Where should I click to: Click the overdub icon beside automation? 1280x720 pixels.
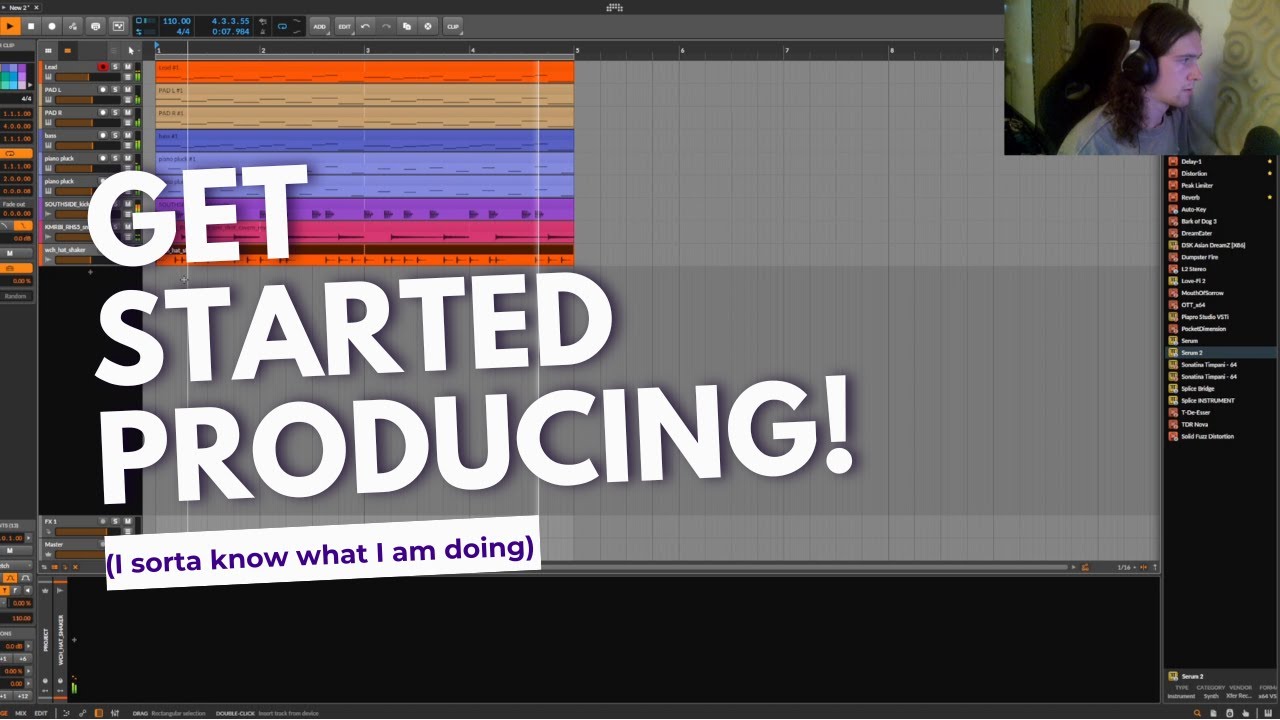[96, 25]
